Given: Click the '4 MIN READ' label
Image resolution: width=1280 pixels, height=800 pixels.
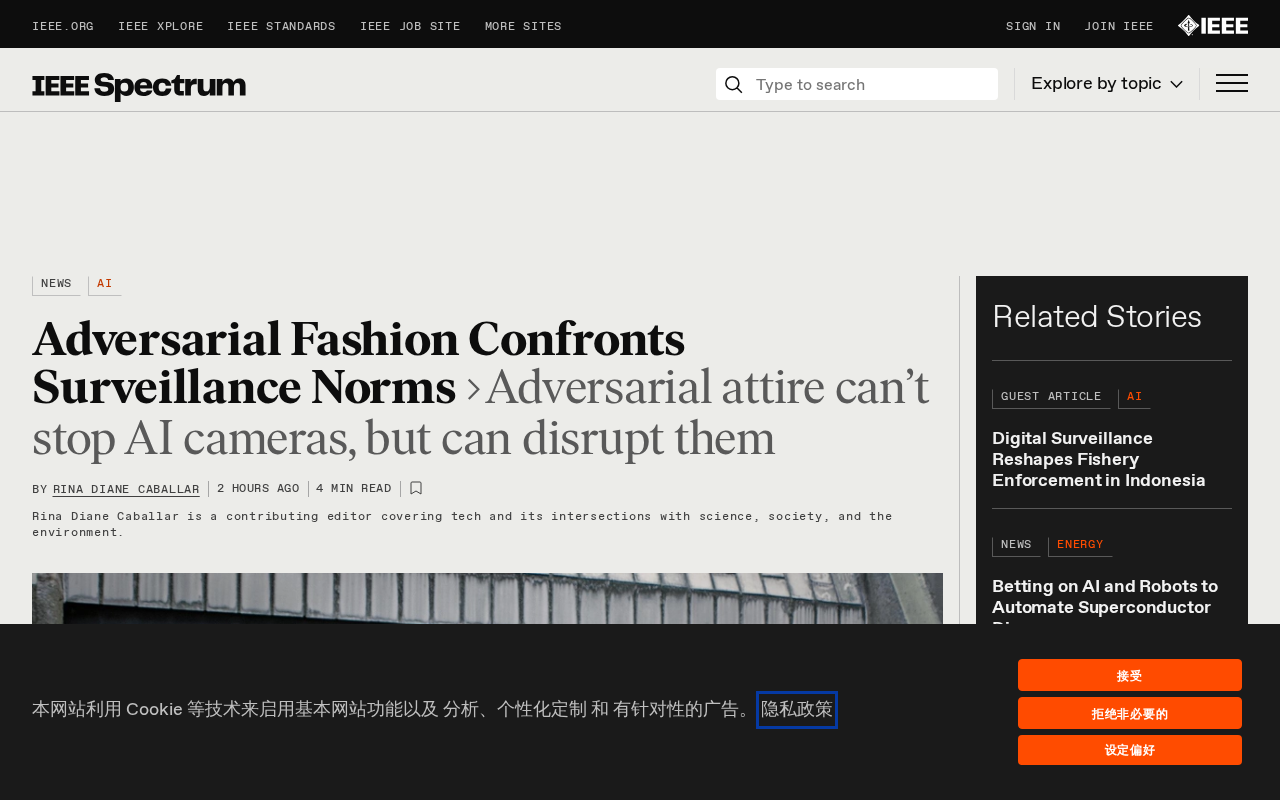Looking at the screenshot, I should 354,489.
